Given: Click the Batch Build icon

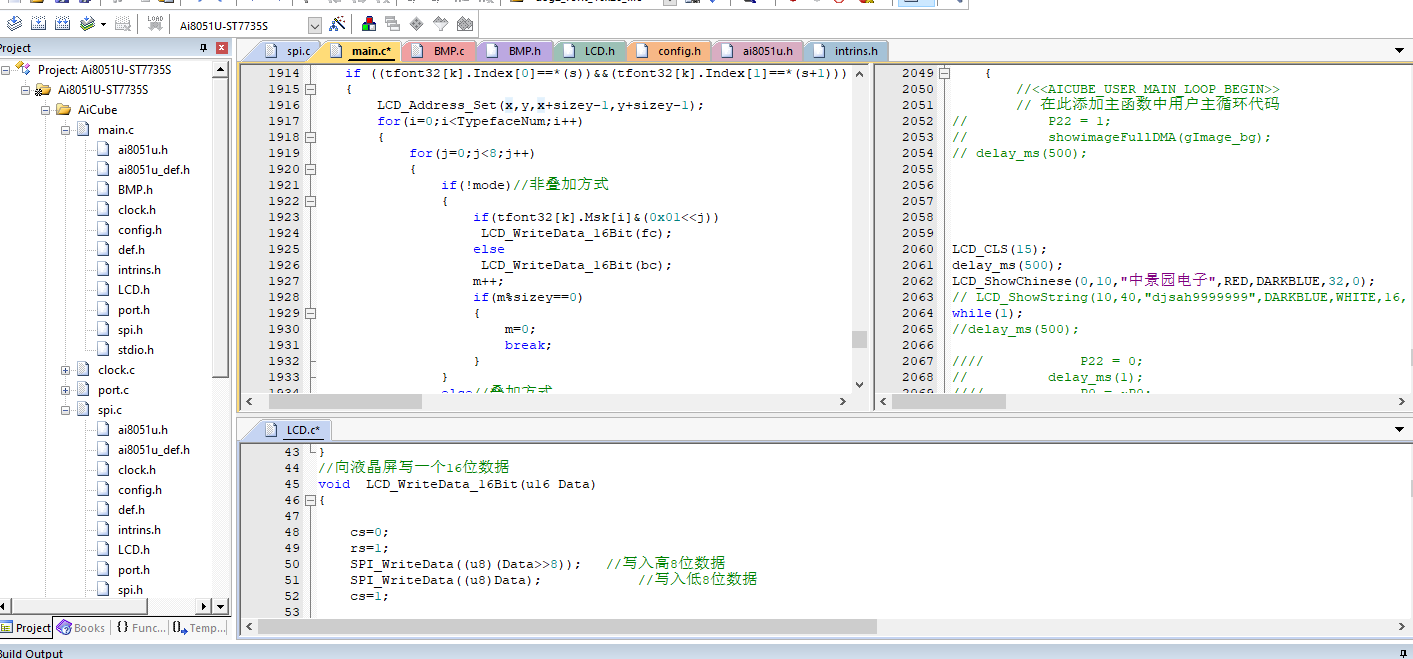Looking at the screenshot, I should click(x=88, y=24).
